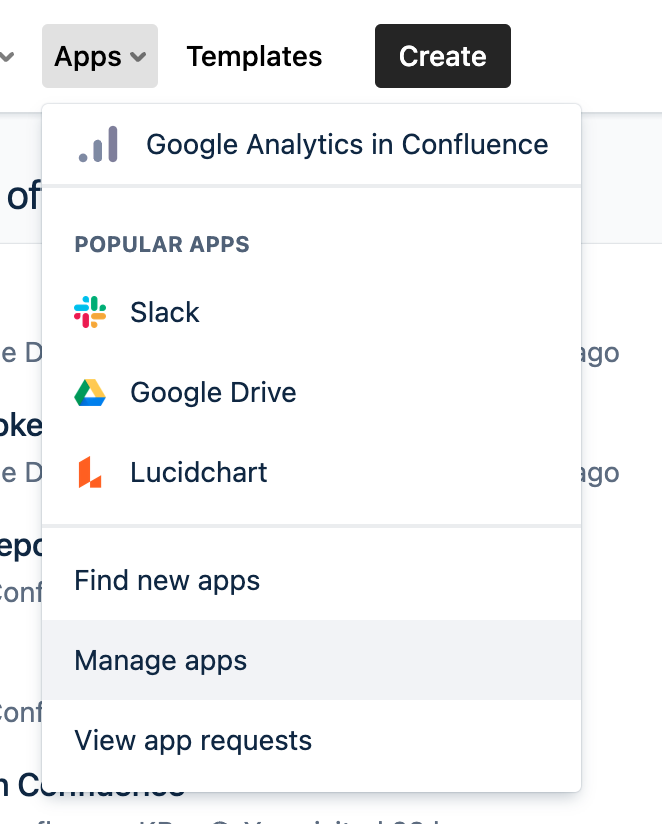Image resolution: width=662 pixels, height=824 pixels.
Task: Click the POPULAR APPS section heading
Action: [162, 244]
